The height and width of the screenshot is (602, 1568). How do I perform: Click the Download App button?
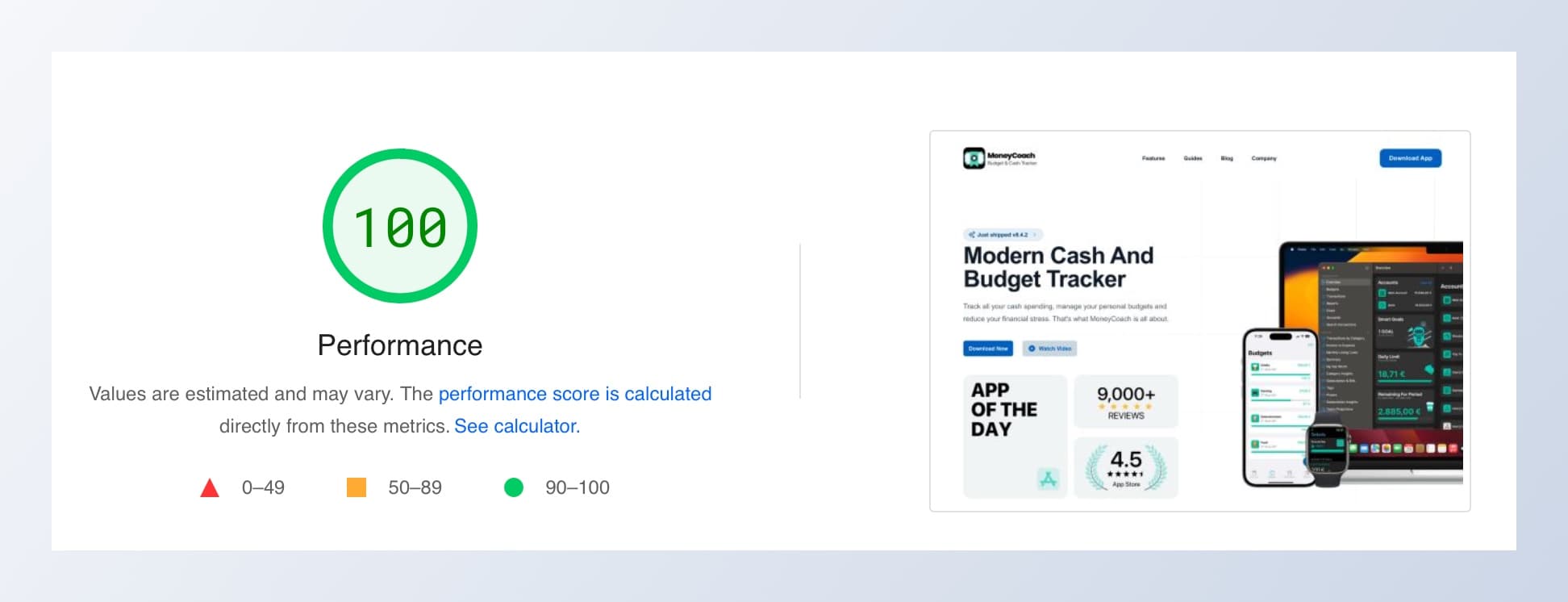click(1410, 158)
